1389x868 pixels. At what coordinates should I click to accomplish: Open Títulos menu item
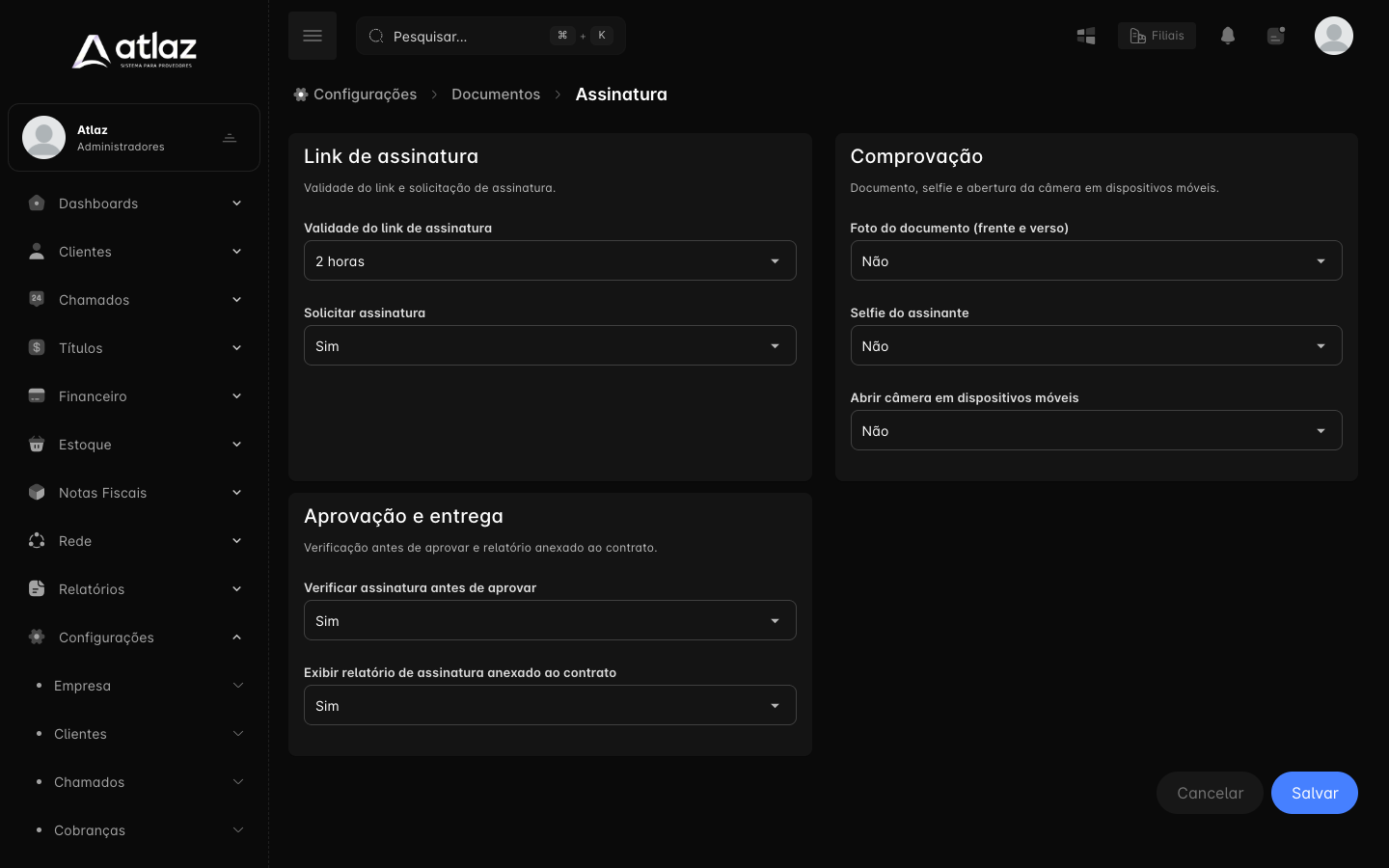134,347
